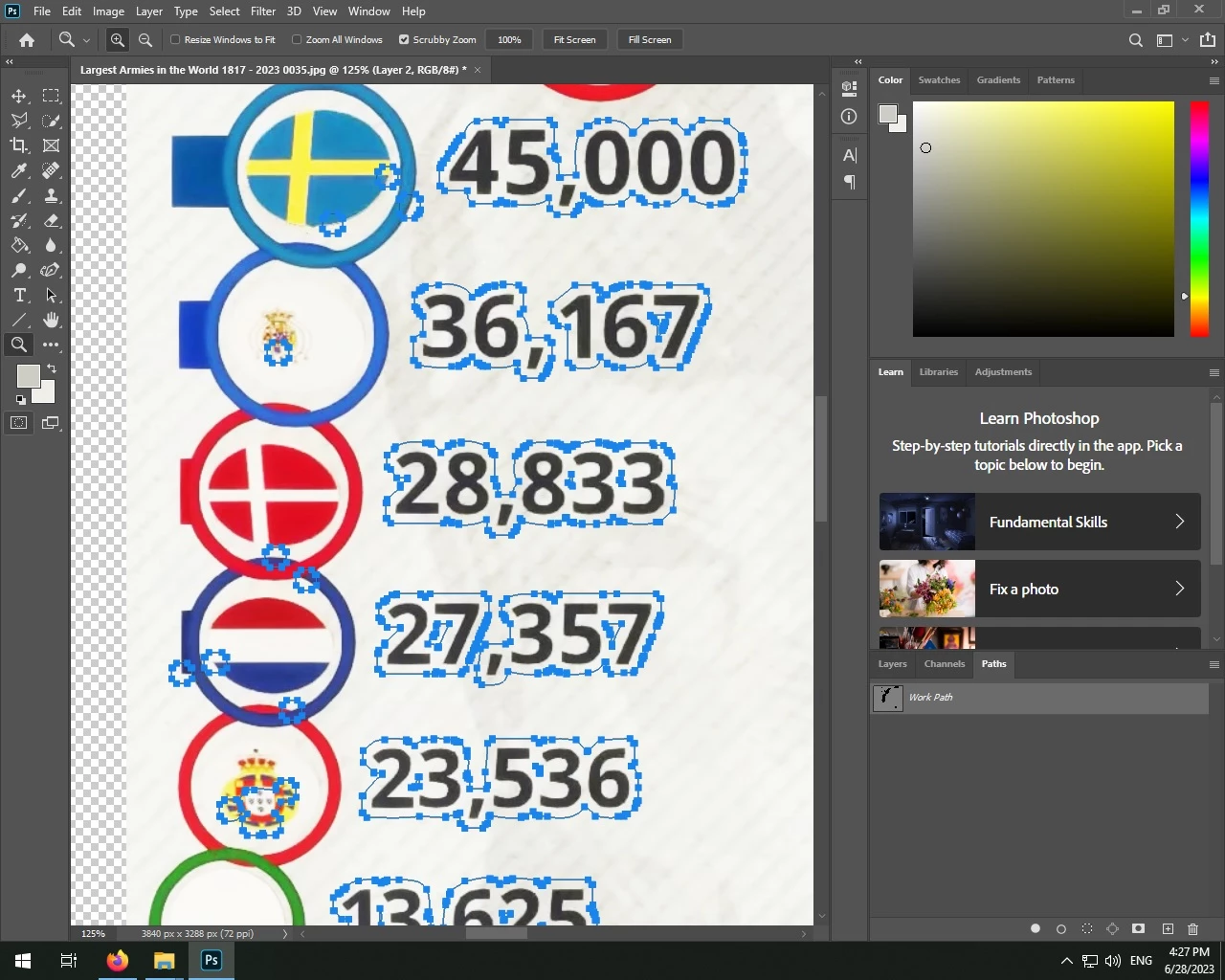Create a new path with plus icon
Screen dimensions: 1225x980
1168,928
